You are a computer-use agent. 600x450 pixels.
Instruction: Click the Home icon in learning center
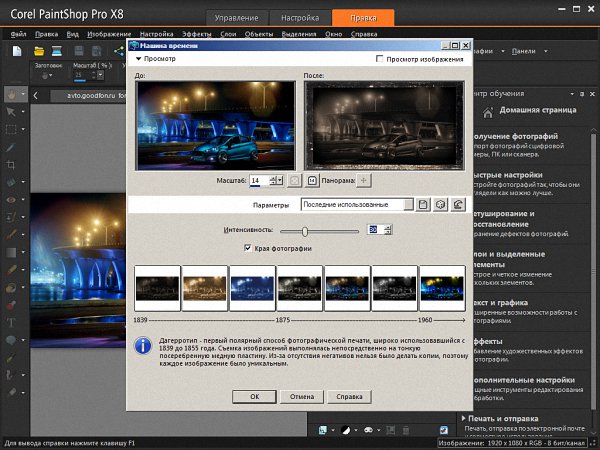(x=488, y=112)
